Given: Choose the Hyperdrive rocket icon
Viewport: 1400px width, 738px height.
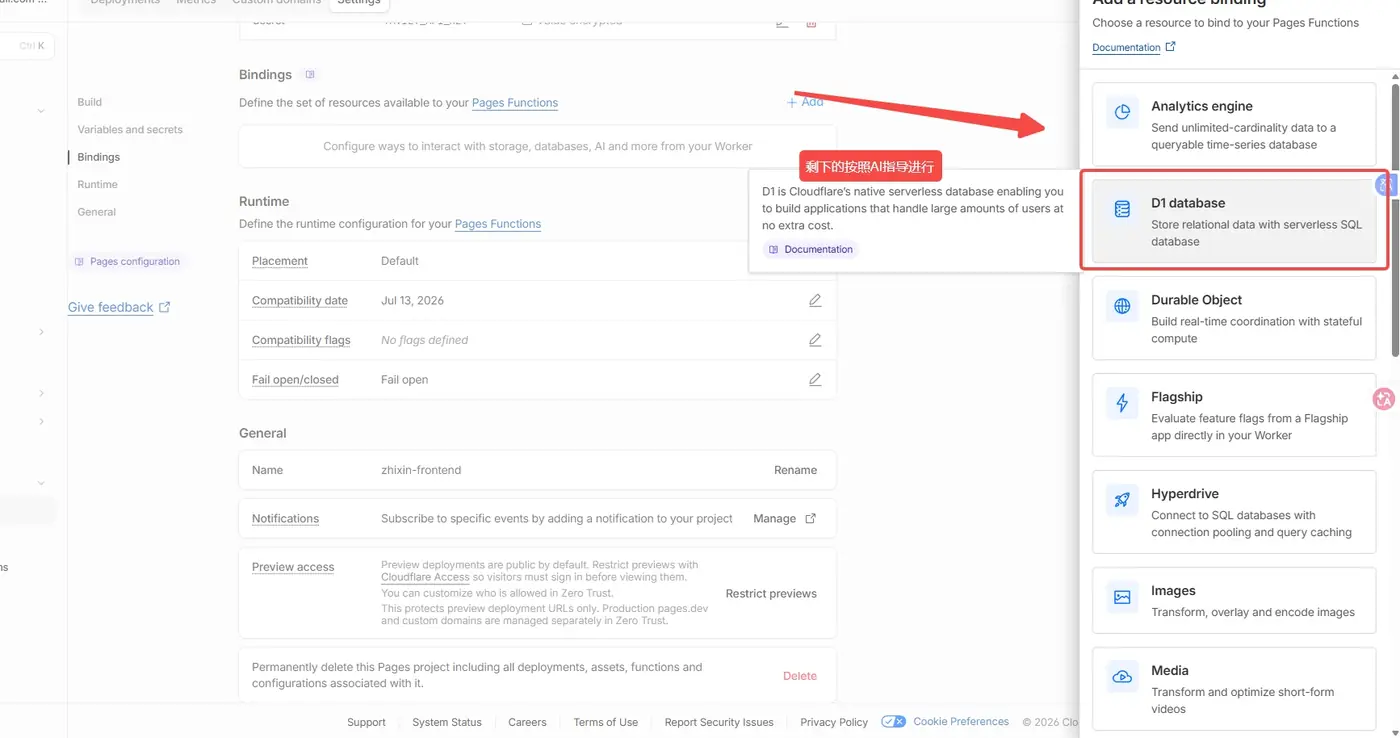Looking at the screenshot, I should click(x=1122, y=500).
